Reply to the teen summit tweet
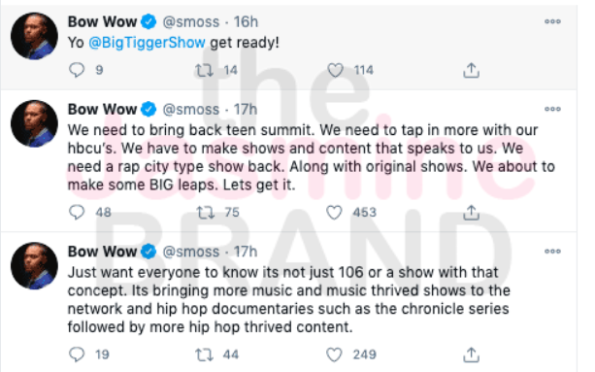Screen dimensions: 595x372 pyautogui.click(x=77, y=212)
